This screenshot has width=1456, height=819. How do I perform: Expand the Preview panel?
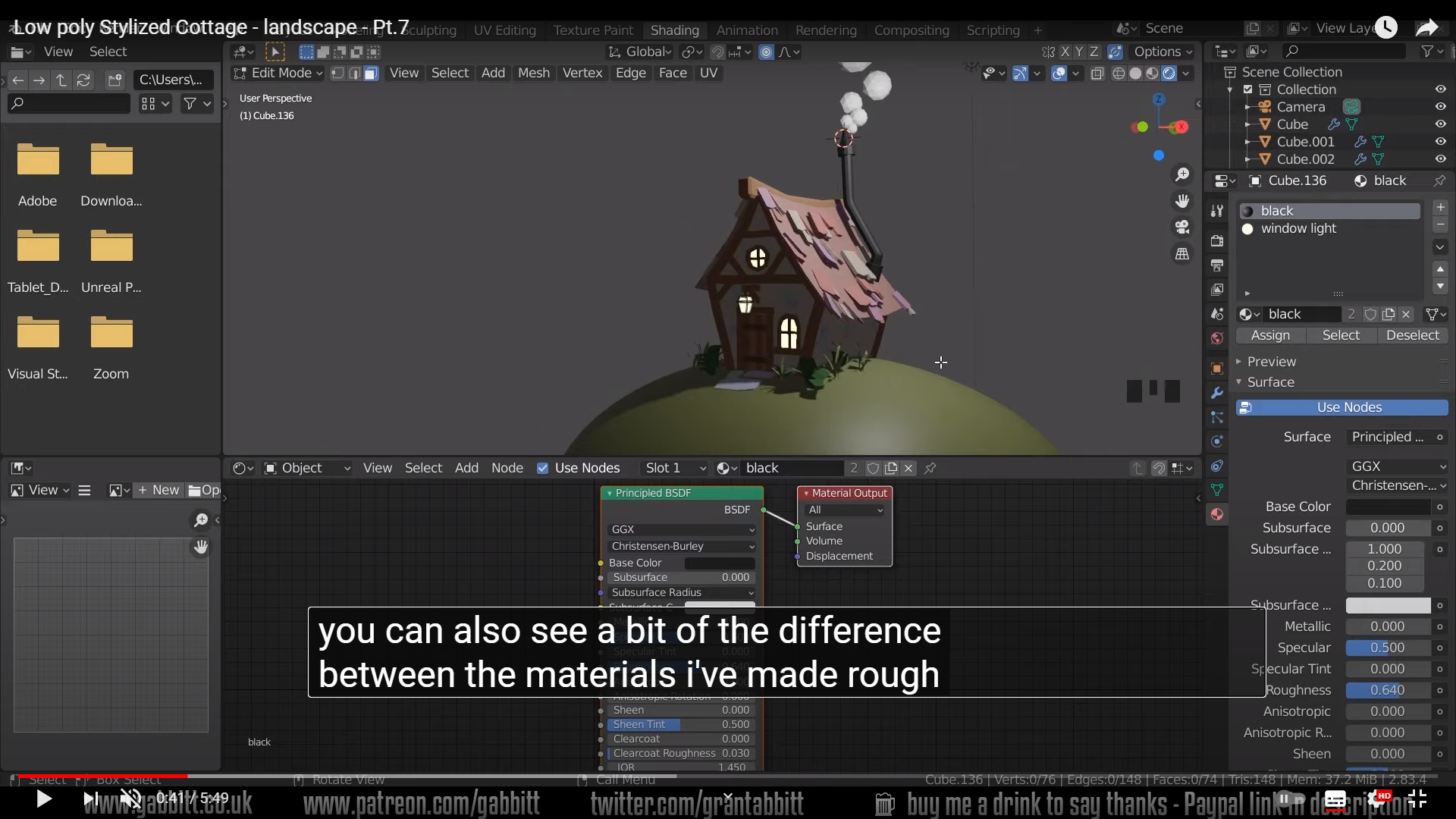coord(1271,362)
